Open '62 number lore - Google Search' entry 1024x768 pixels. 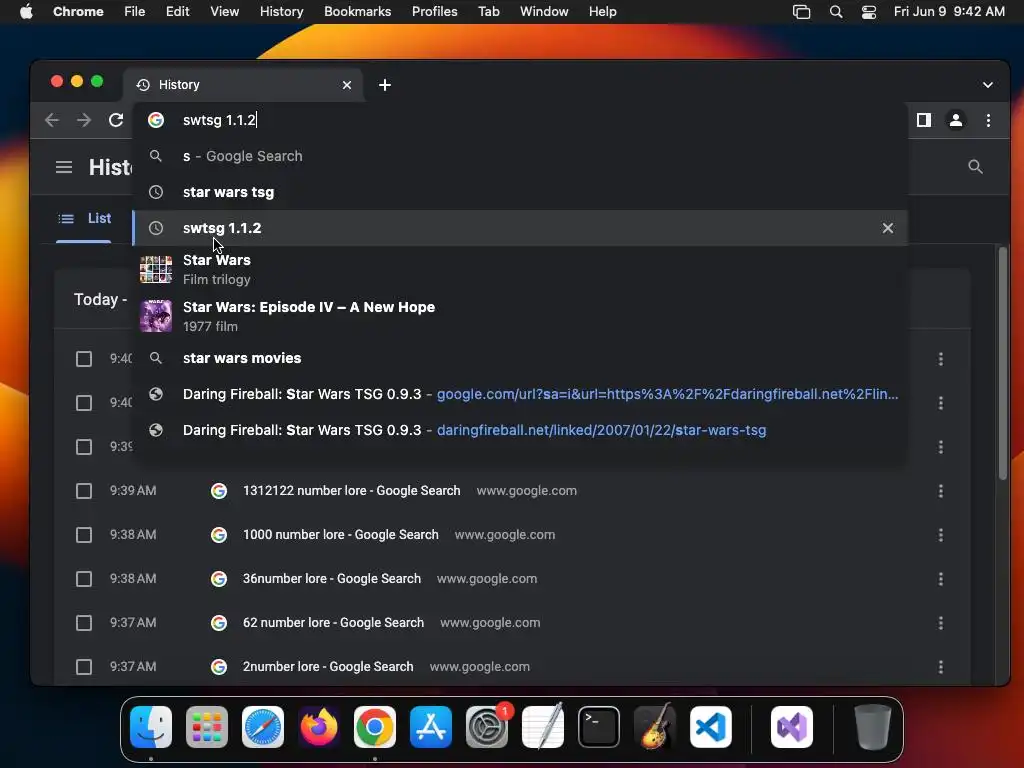click(x=333, y=623)
